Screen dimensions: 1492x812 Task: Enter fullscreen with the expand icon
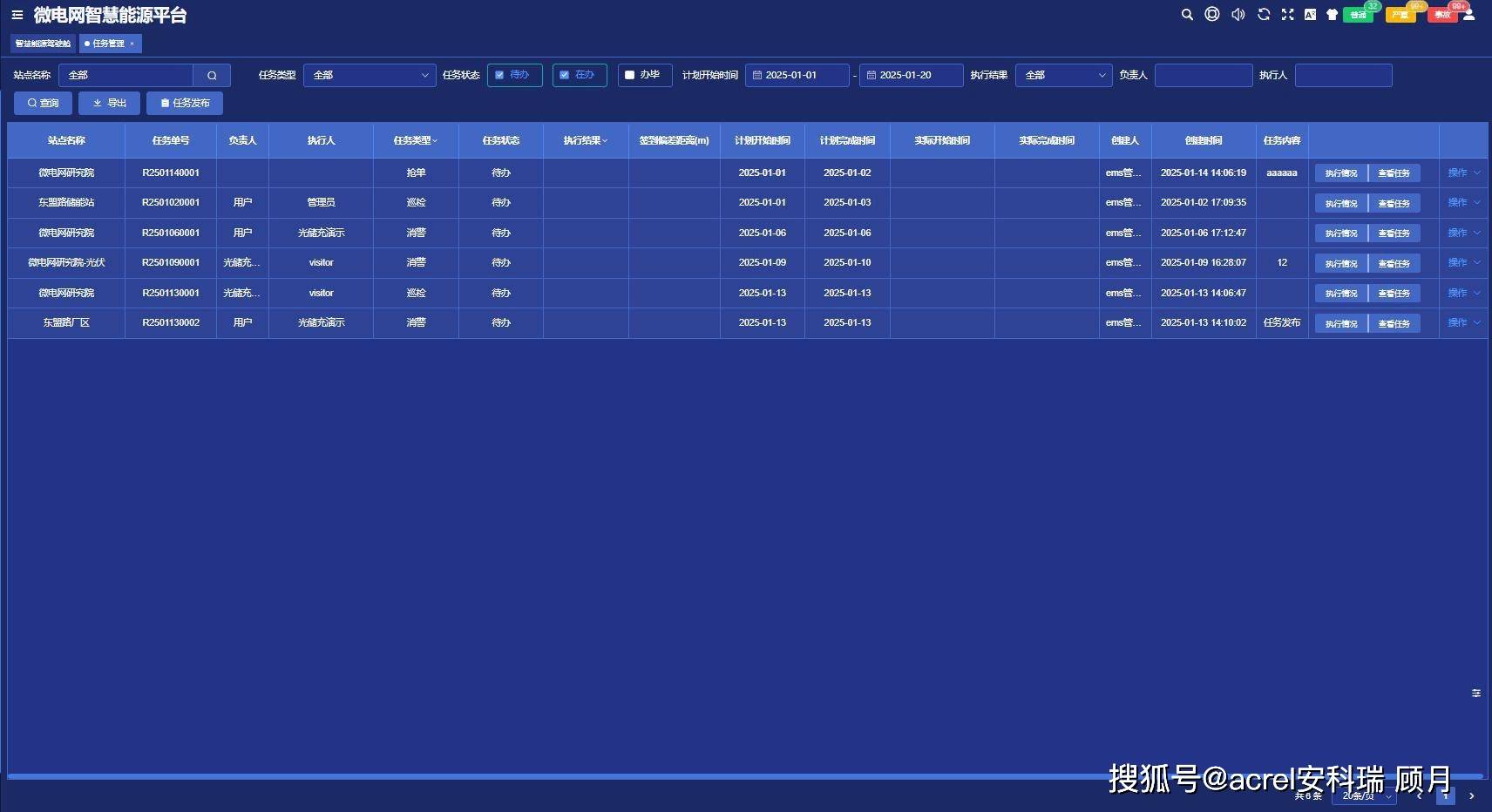pos(1287,15)
